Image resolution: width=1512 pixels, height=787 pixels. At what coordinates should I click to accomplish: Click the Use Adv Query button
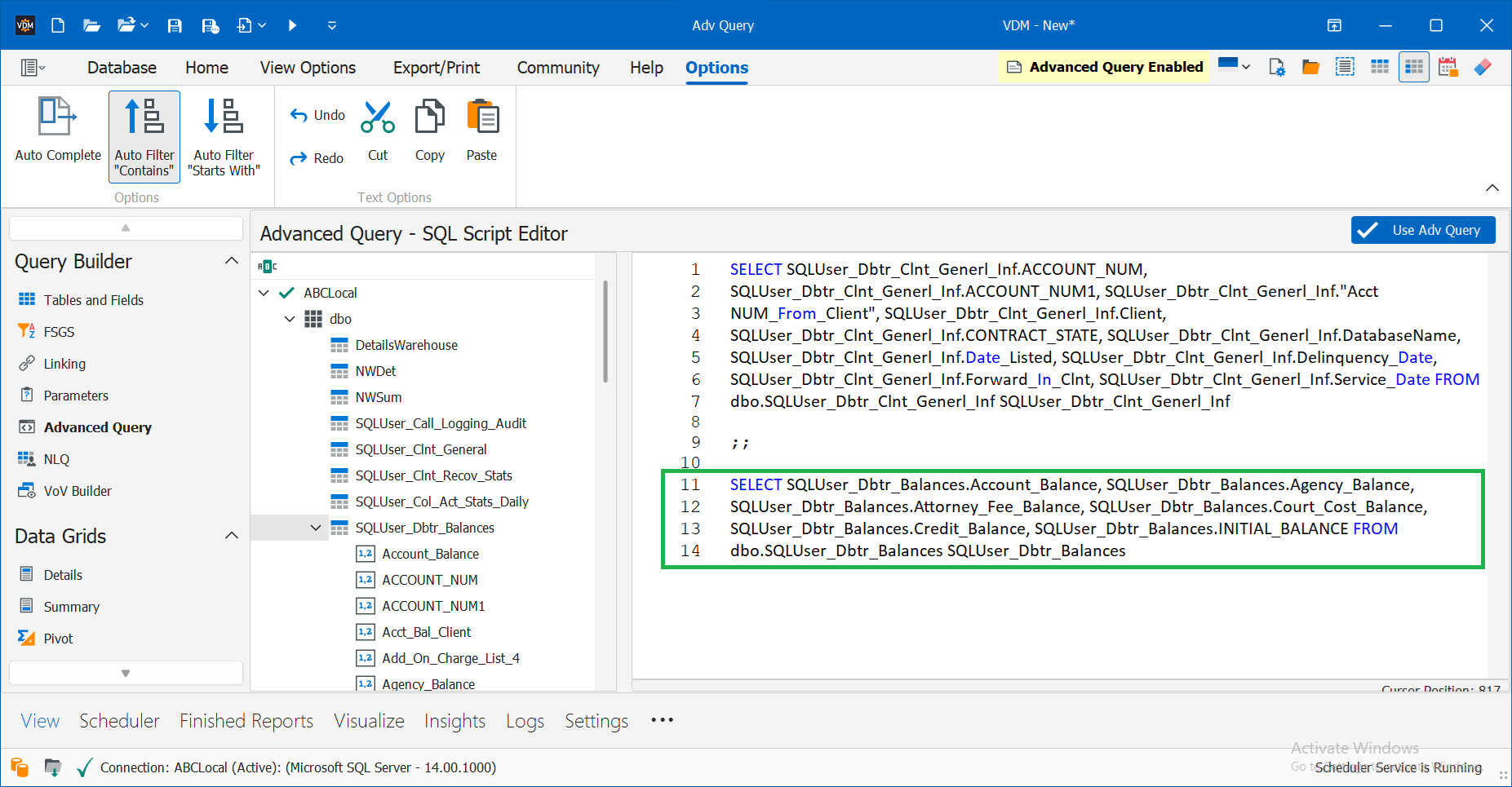click(x=1422, y=230)
